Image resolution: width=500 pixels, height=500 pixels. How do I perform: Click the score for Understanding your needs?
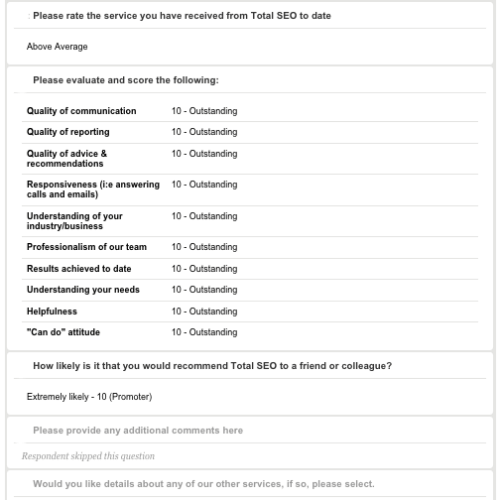coord(204,290)
